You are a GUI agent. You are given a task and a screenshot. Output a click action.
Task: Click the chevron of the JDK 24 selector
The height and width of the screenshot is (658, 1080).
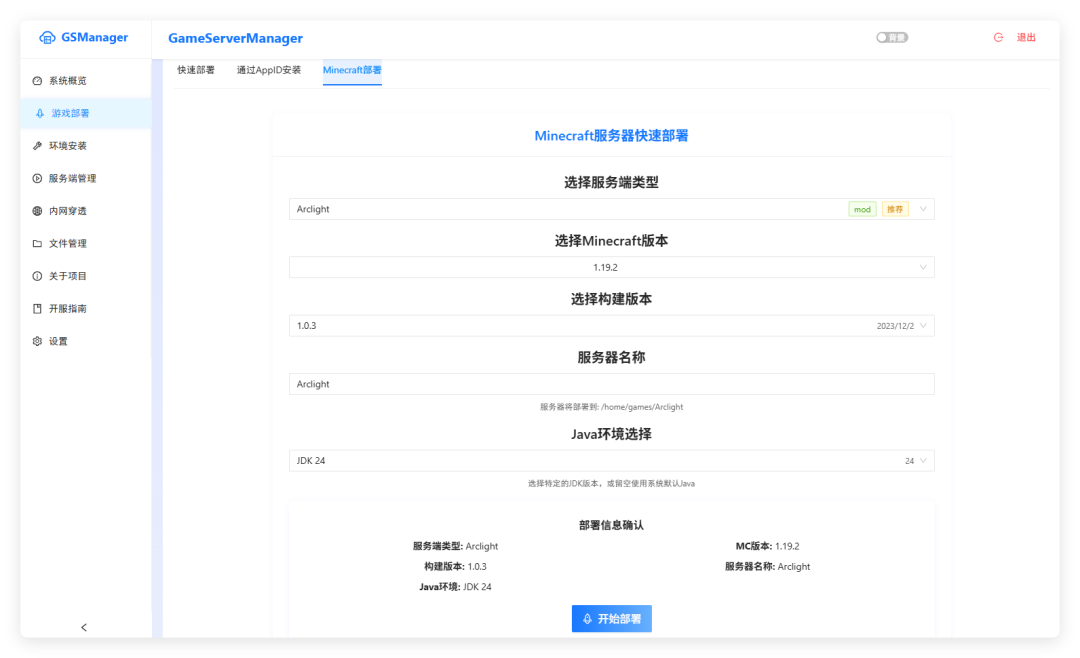(x=923, y=460)
